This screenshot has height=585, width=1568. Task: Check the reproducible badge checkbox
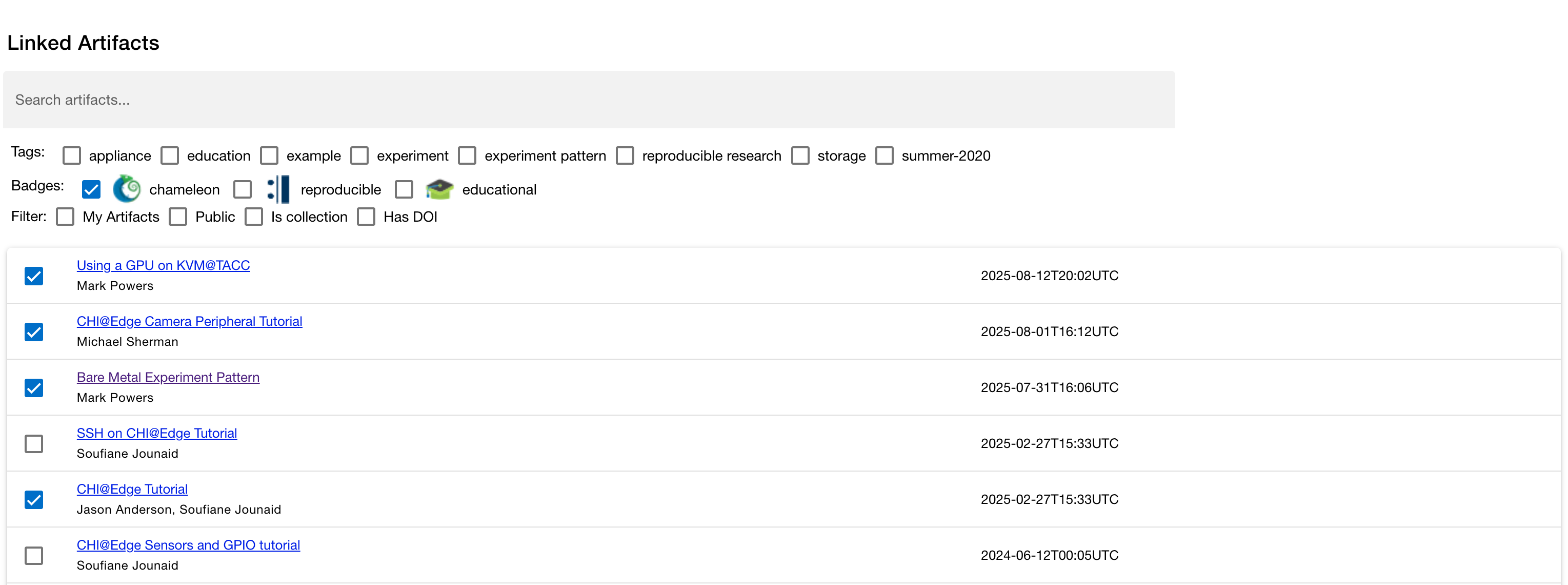pyautogui.click(x=242, y=189)
